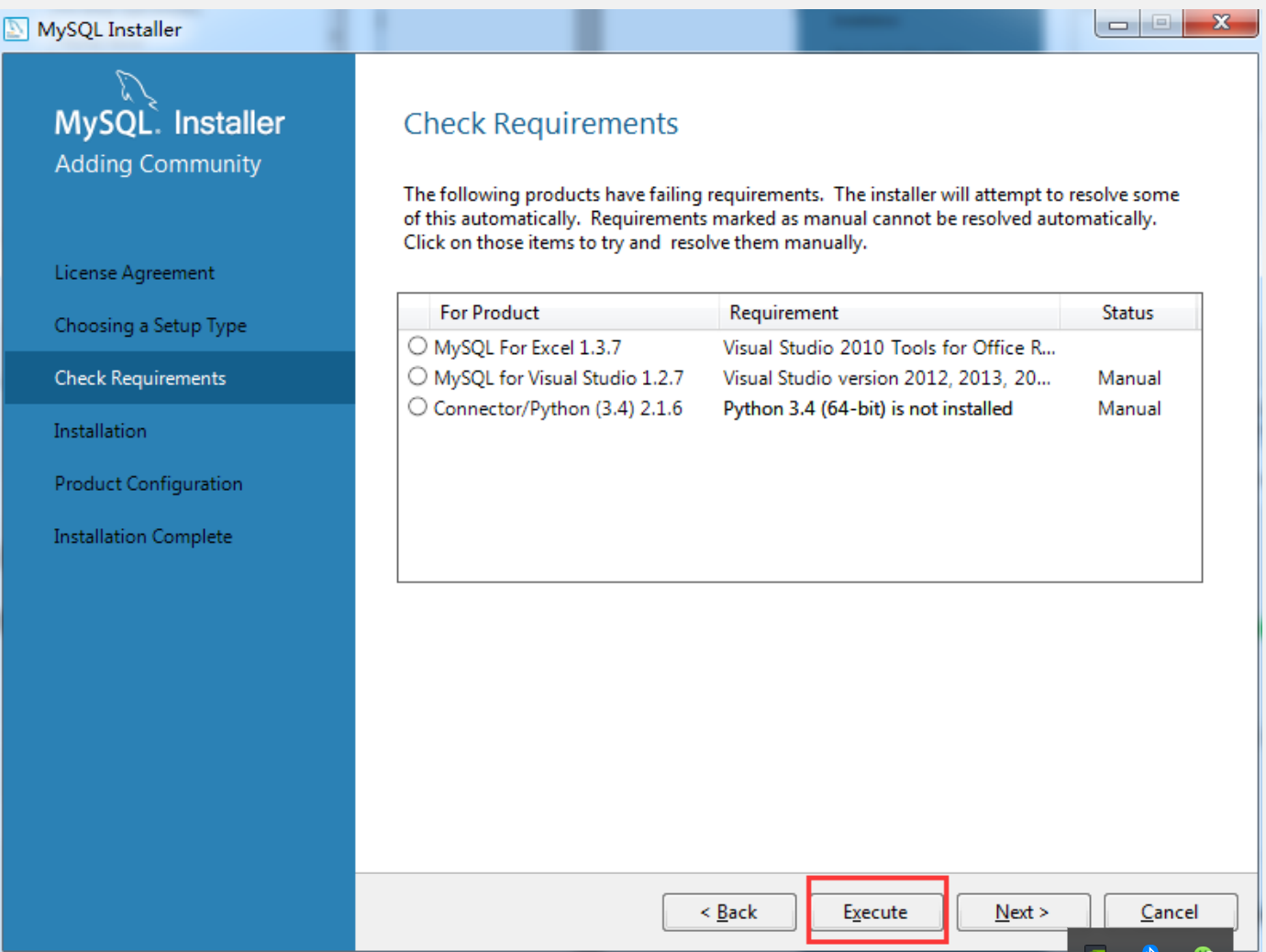The width and height of the screenshot is (1266, 952).
Task: Open the Product Configuration step
Action: coord(149,483)
